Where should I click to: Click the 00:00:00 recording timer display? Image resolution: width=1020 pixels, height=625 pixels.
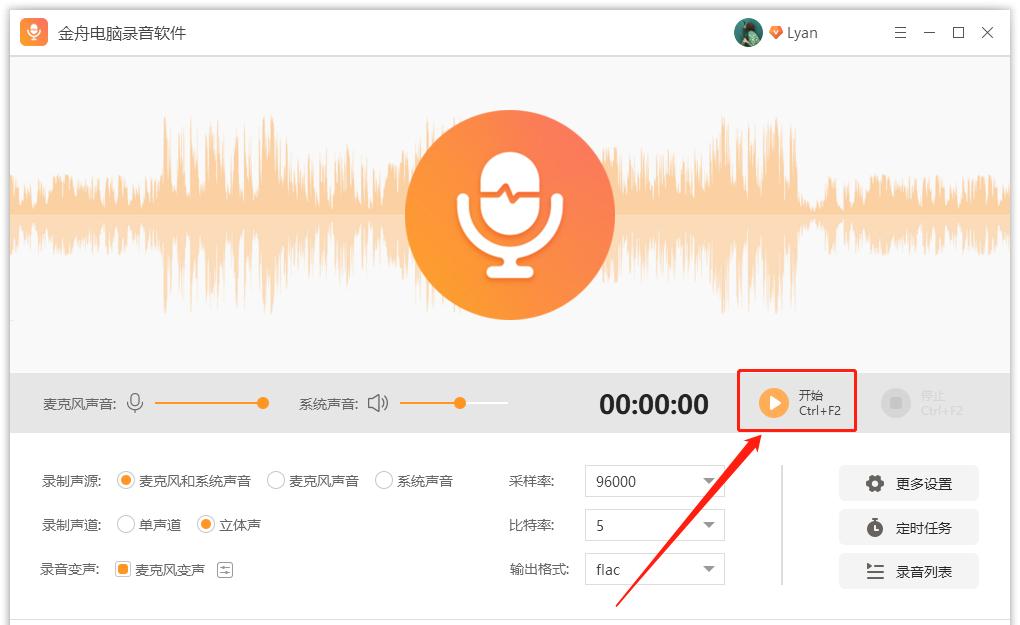pos(654,403)
